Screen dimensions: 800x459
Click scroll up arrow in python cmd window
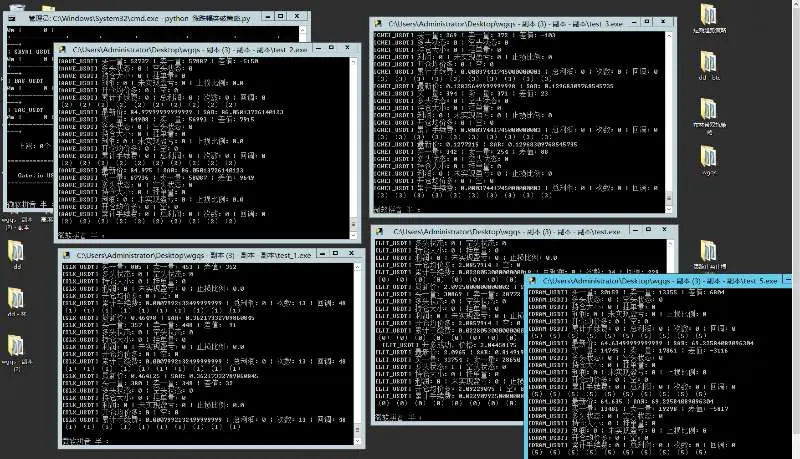(x=303, y=31)
